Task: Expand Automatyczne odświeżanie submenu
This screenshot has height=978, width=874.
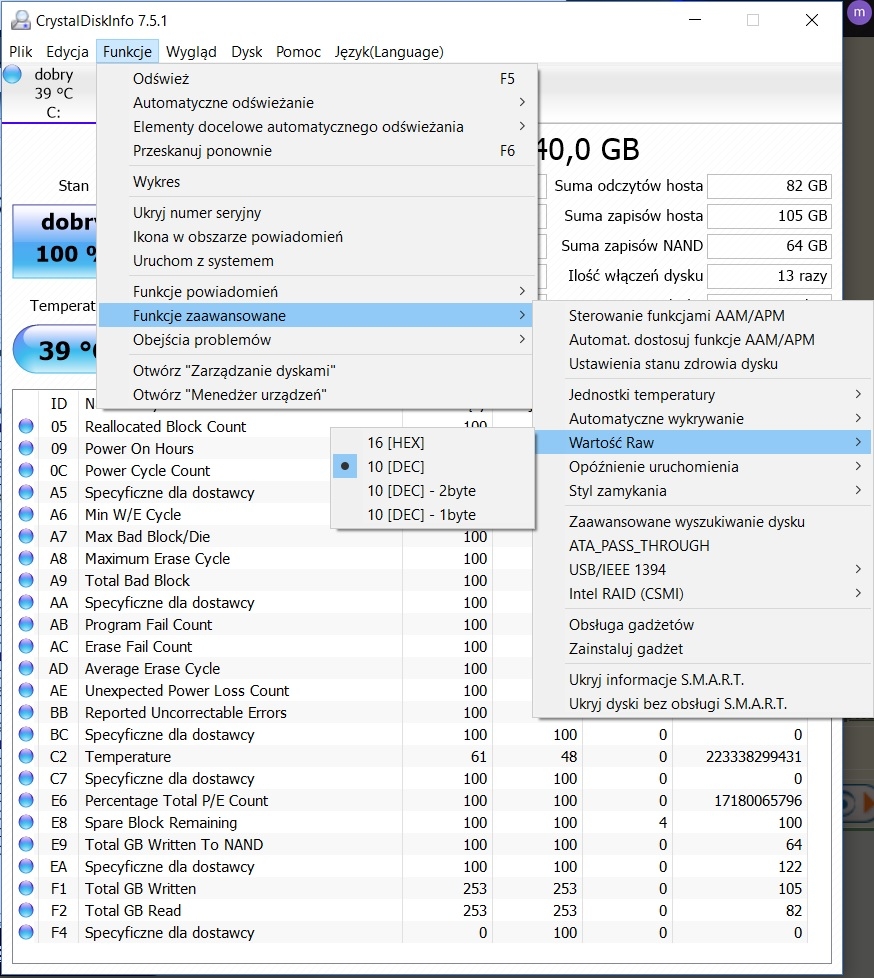Action: [317, 102]
